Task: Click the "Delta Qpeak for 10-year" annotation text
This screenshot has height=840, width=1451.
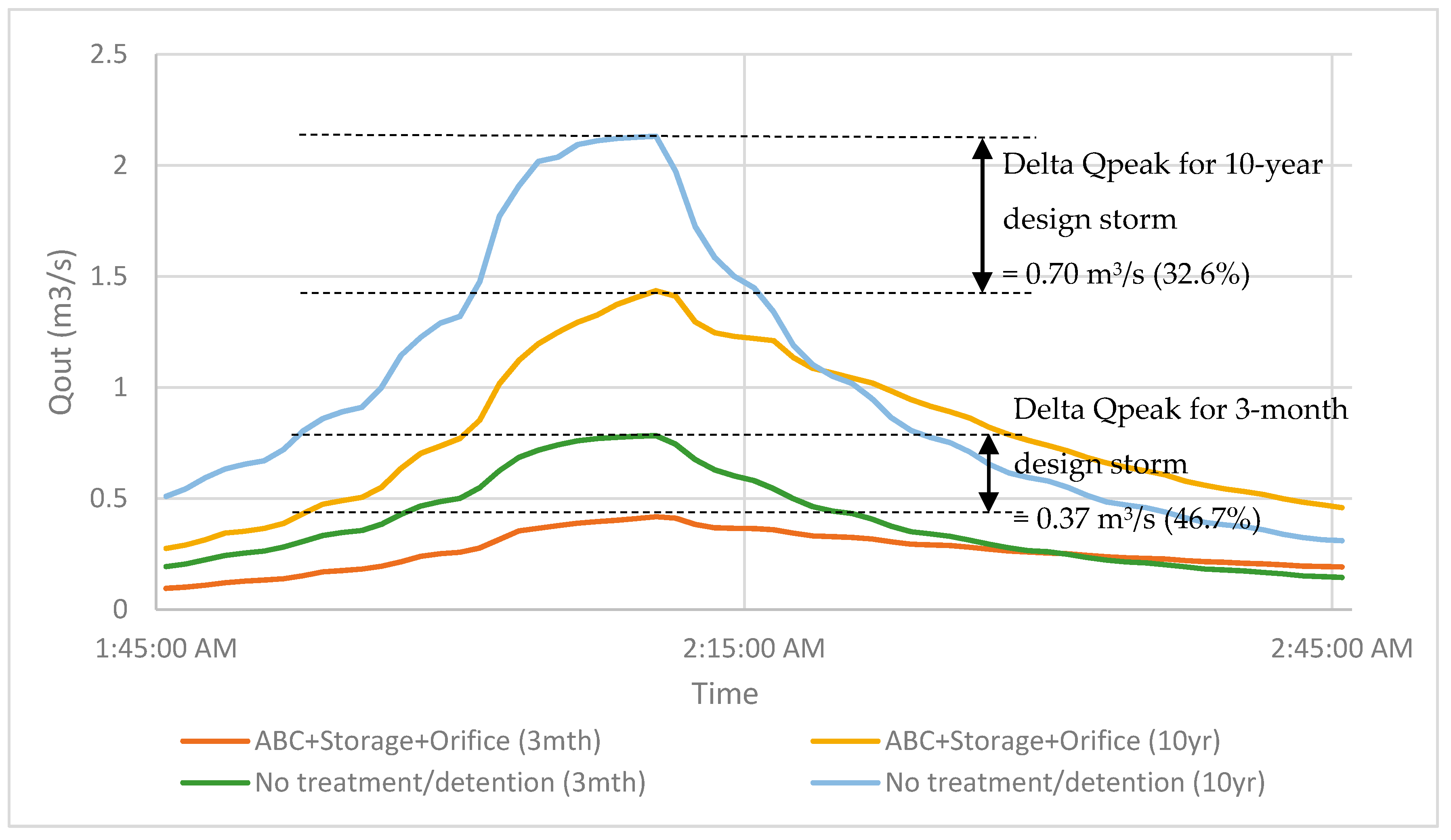Action: tap(1163, 165)
